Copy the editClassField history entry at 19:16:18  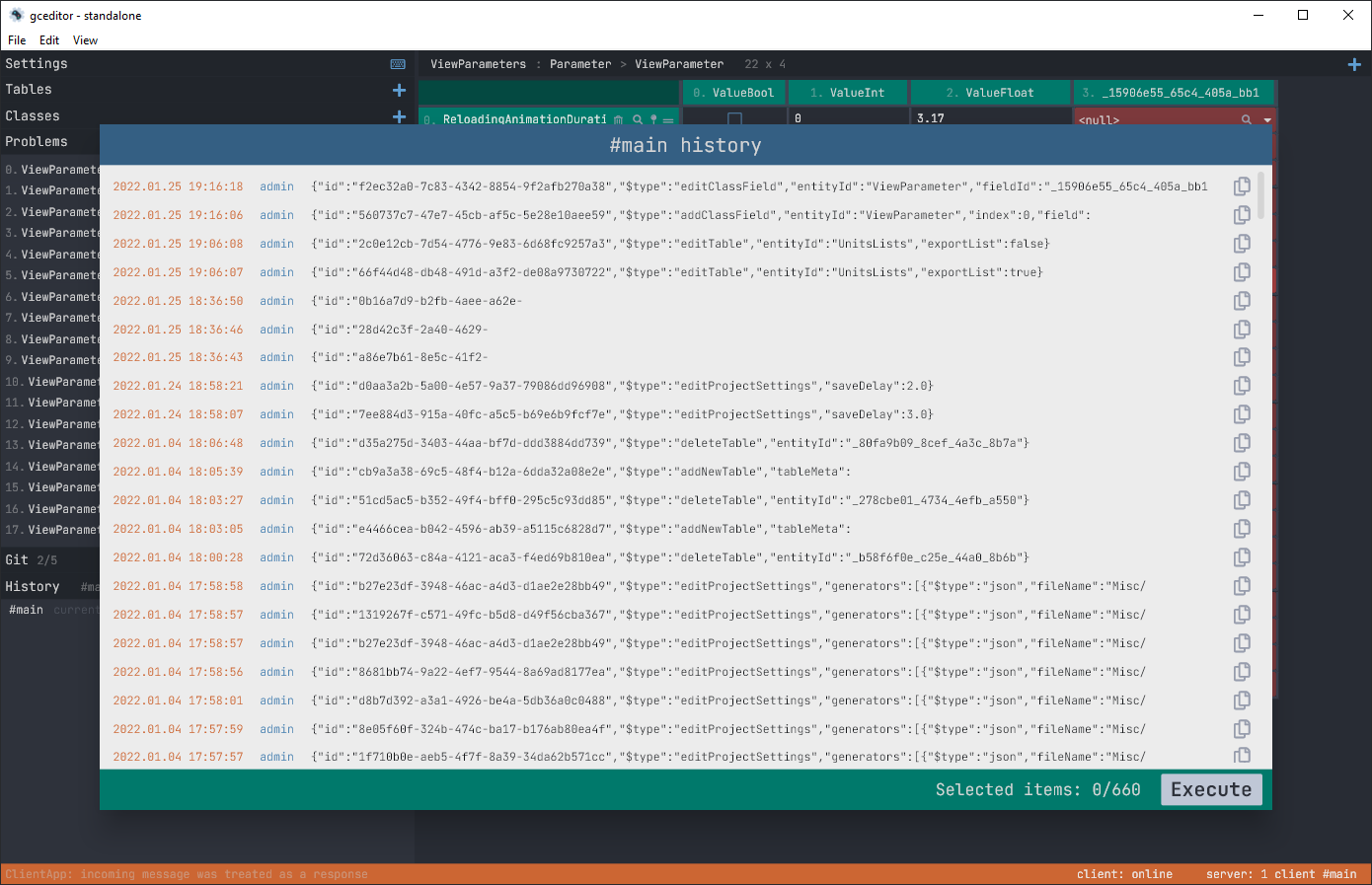pyautogui.click(x=1242, y=186)
